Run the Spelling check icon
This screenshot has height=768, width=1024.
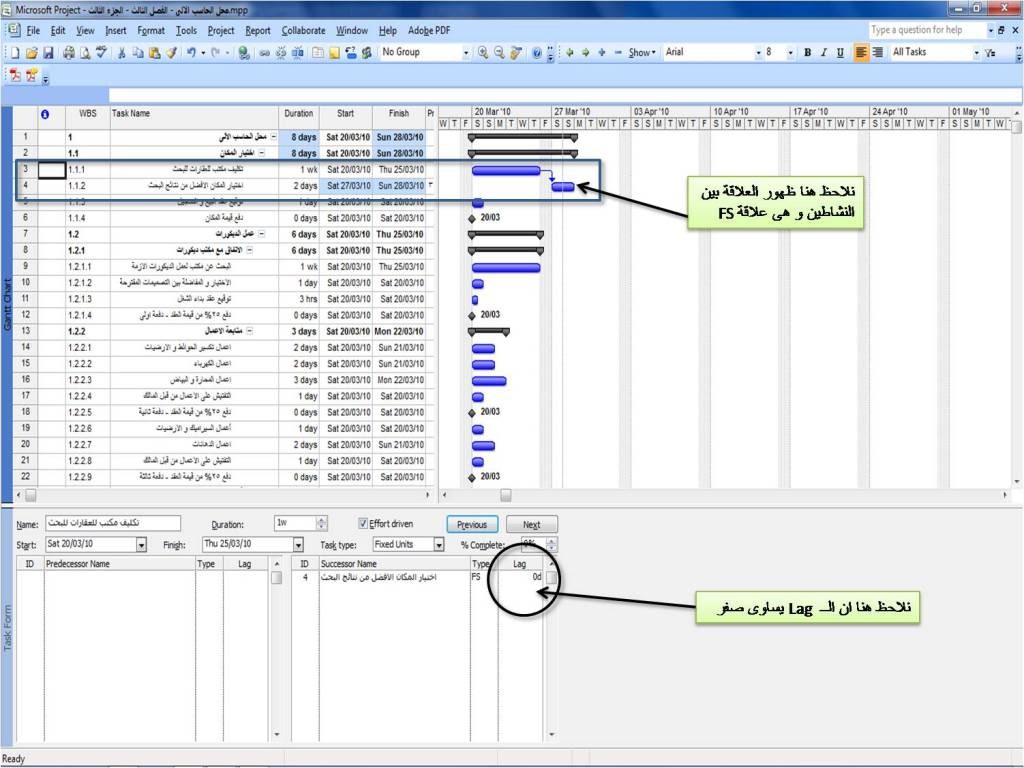click(x=101, y=53)
